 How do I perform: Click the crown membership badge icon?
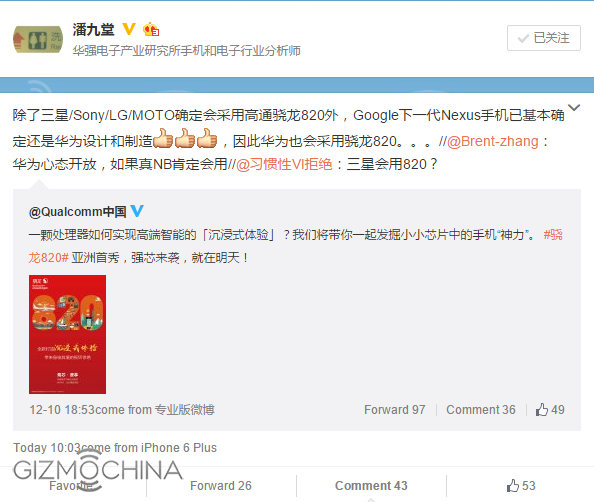pos(151,30)
